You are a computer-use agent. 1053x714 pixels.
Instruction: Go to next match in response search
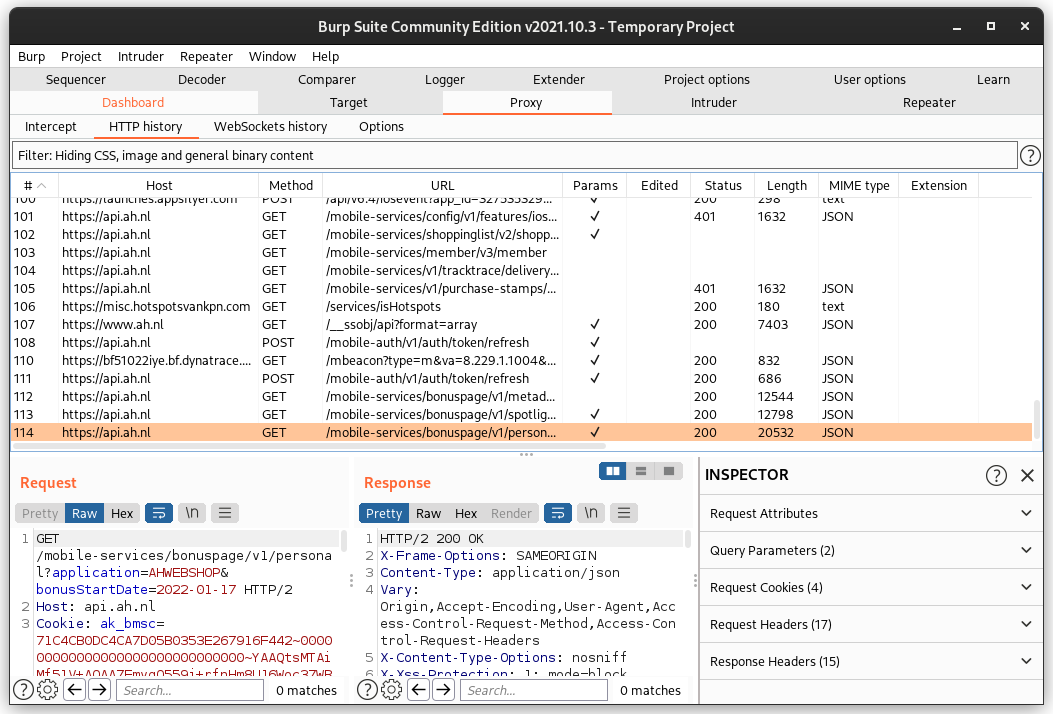coord(443,690)
